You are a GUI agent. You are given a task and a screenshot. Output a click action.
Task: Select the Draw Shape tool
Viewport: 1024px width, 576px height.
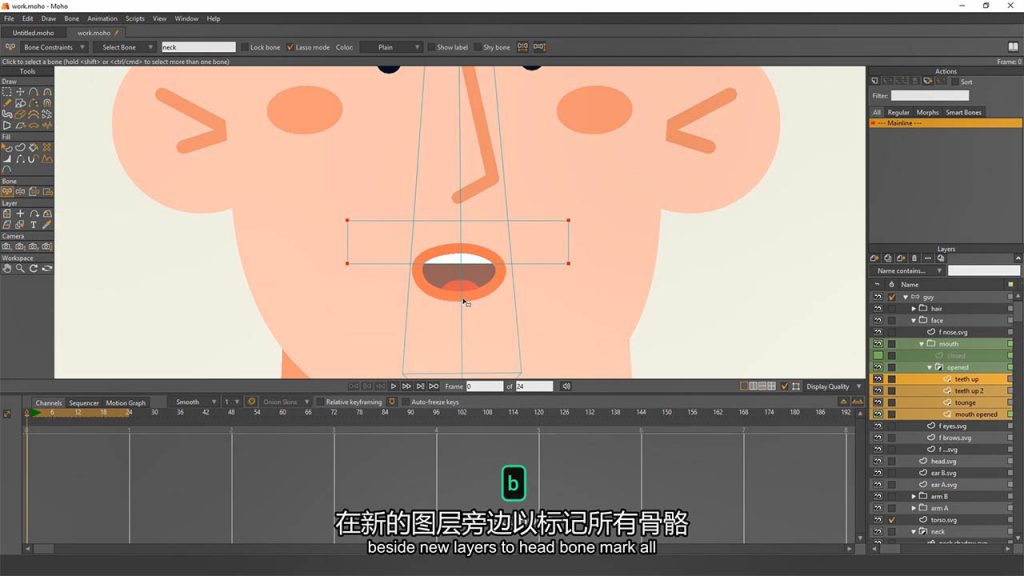click(x=20, y=103)
